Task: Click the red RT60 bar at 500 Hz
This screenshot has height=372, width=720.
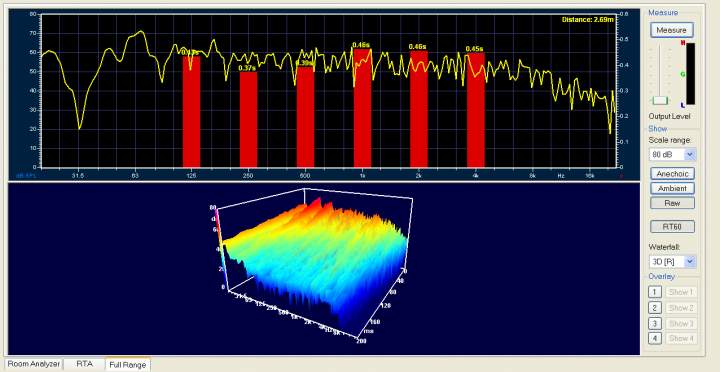Action: [305, 117]
